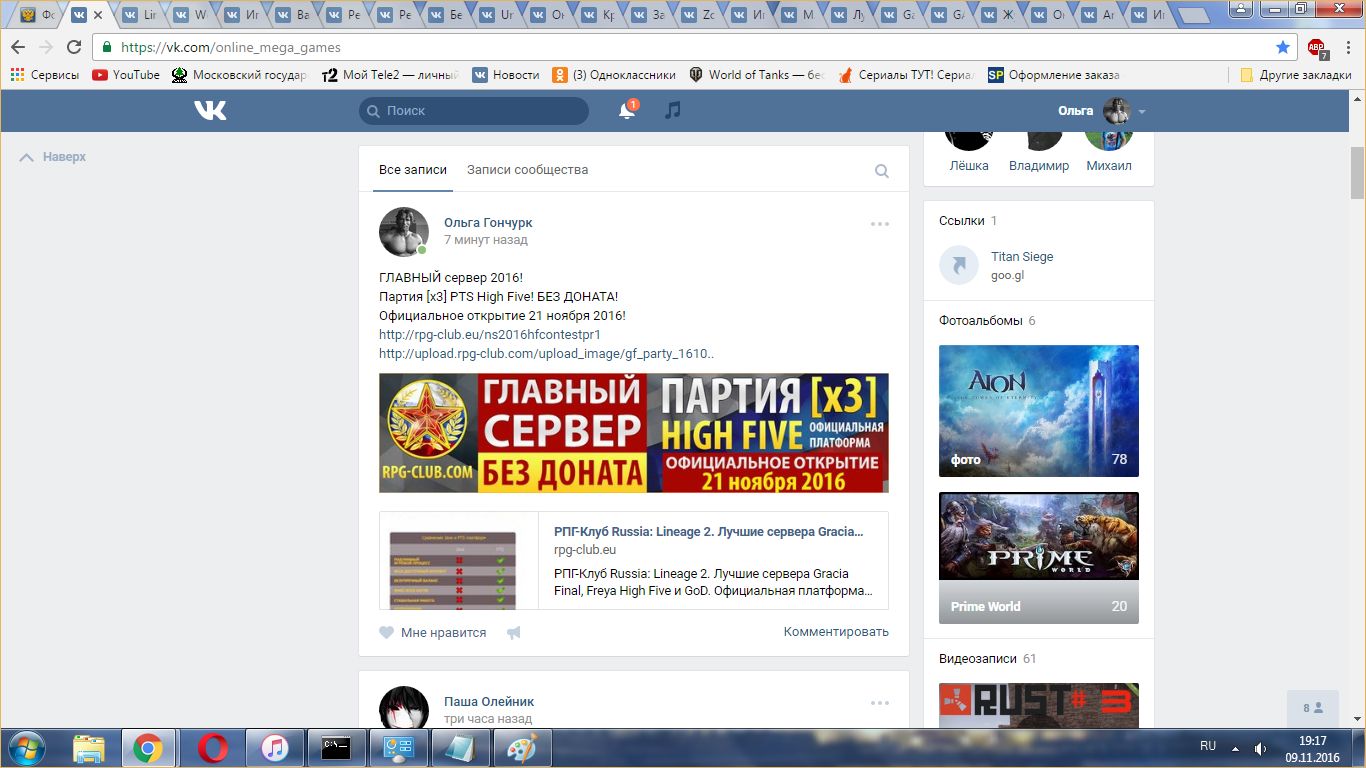The width and height of the screenshot is (1366, 768).
Task: Like the post via Мне нравится
Action: pyautogui.click(x=433, y=632)
